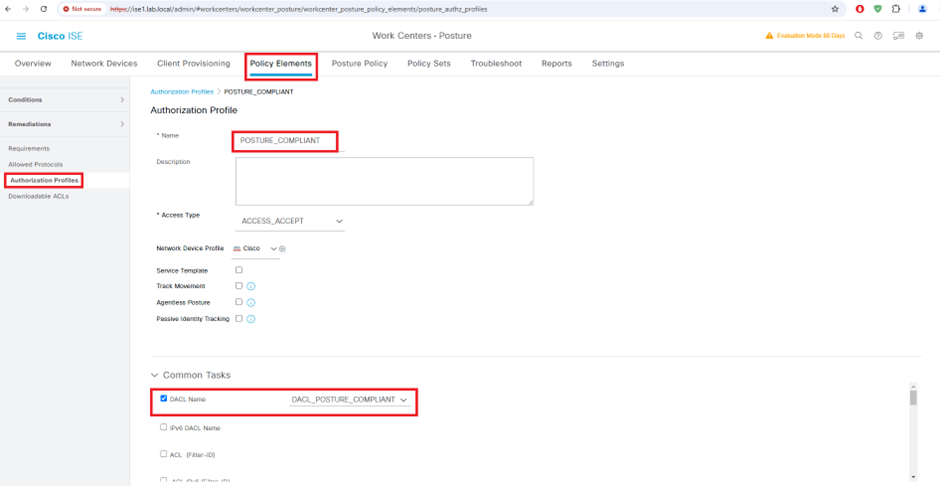Click the Authorization Profiles breadcrumb link
The width and height of the screenshot is (940, 486).
[182, 92]
